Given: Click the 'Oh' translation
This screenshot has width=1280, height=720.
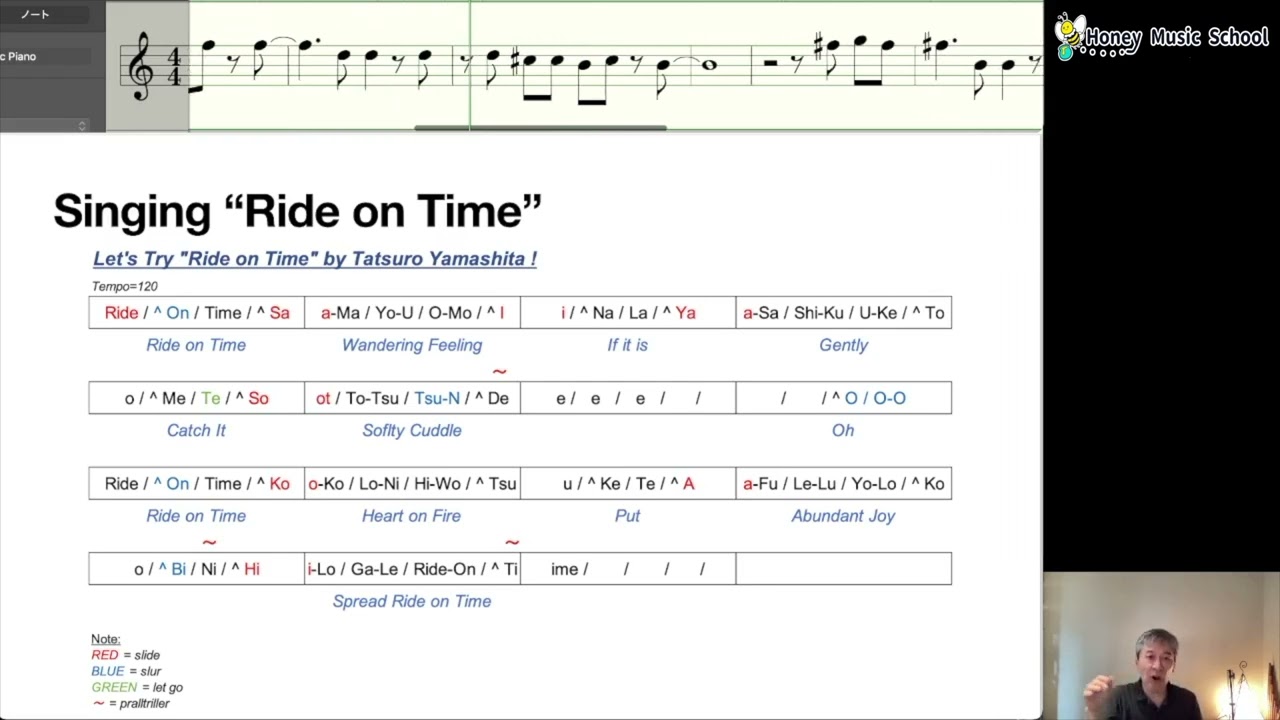Looking at the screenshot, I should tap(843, 430).
